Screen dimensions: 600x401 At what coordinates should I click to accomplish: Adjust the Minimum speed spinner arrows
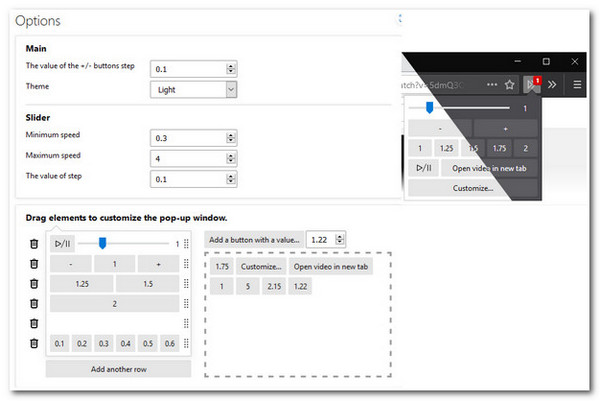click(231, 138)
